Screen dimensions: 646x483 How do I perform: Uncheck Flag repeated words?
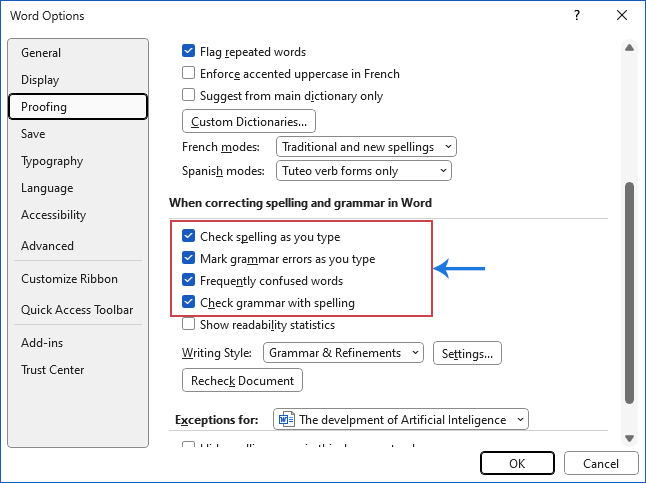[188, 51]
